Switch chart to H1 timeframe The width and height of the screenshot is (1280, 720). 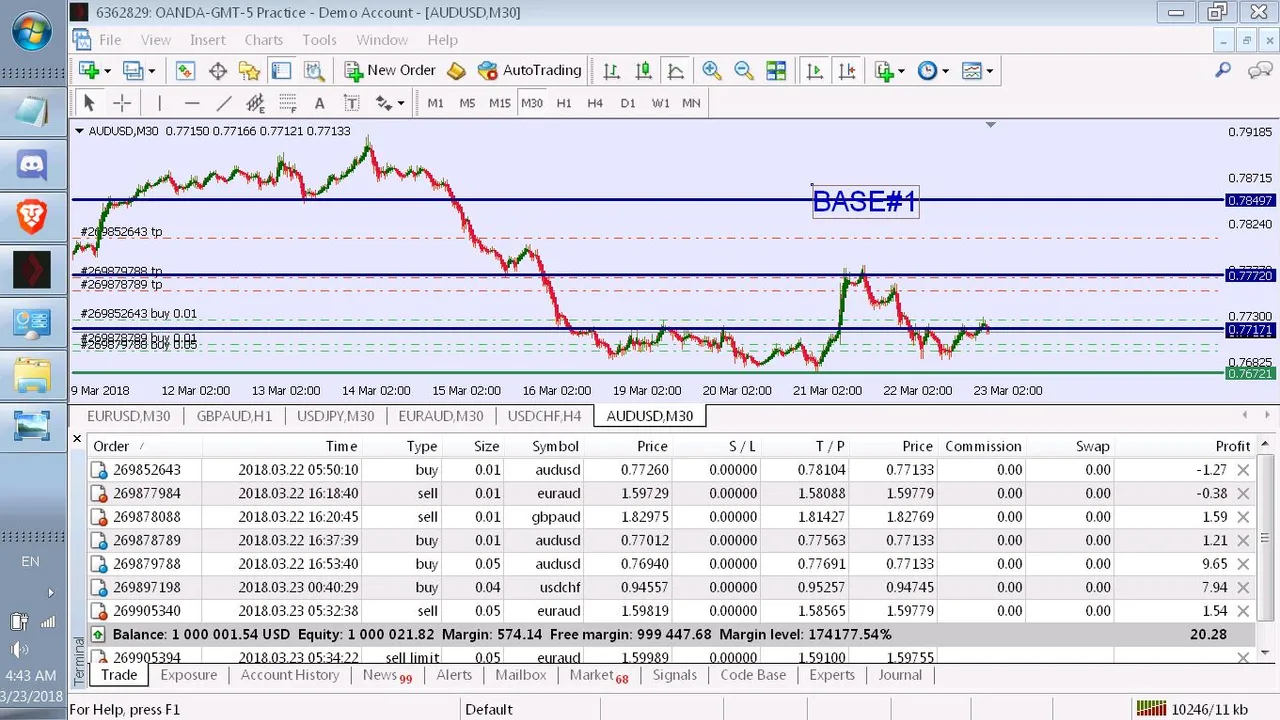click(564, 102)
